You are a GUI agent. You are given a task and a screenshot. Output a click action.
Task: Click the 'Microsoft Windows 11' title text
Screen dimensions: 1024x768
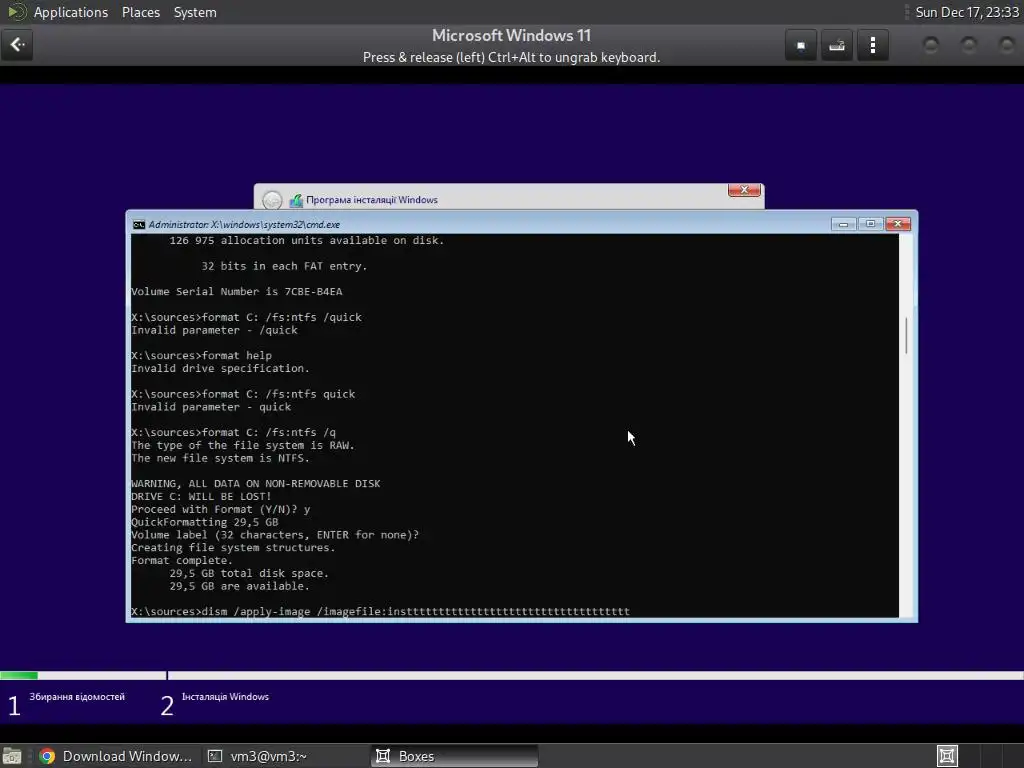pos(511,35)
